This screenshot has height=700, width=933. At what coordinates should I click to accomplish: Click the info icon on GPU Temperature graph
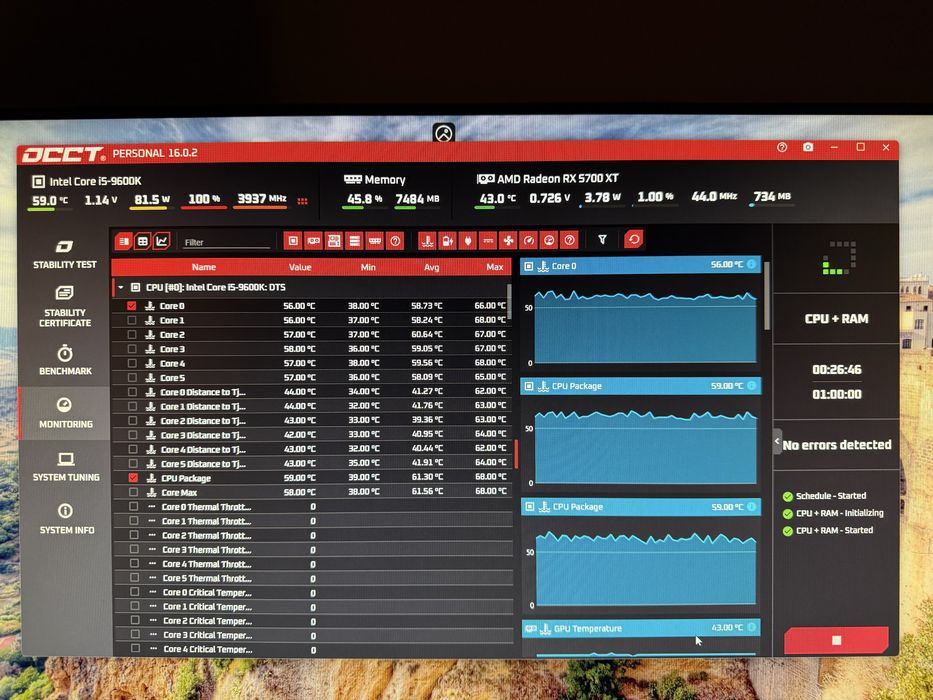coord(752,627)
